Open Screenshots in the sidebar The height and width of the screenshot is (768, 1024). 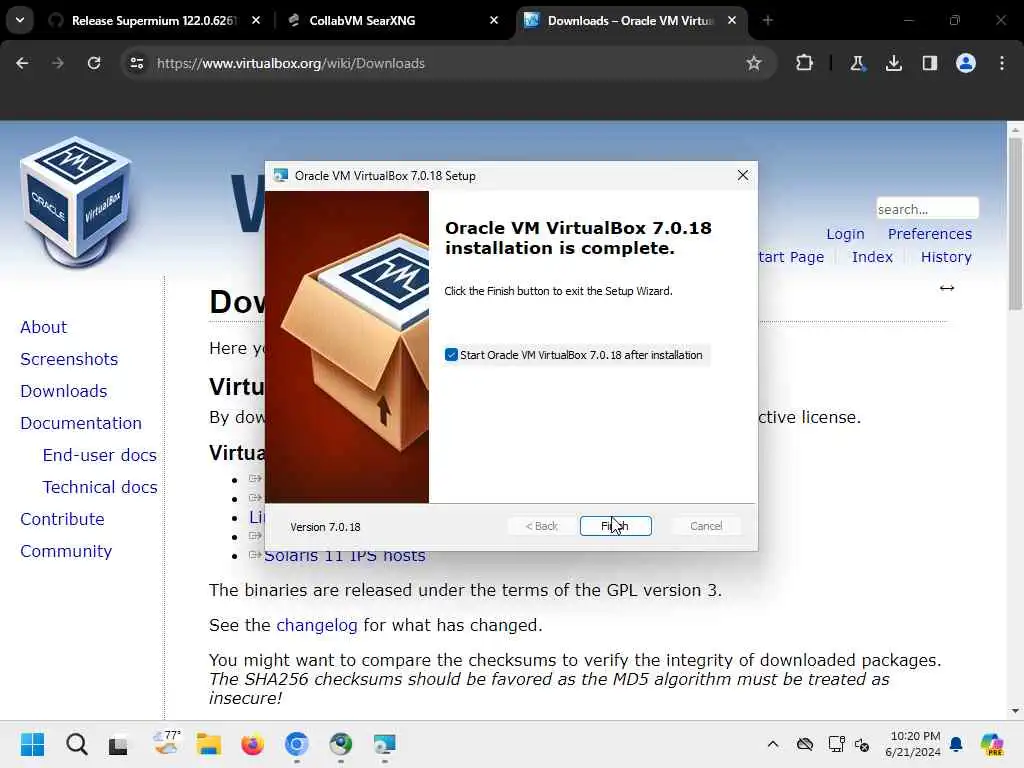tap(69, 359)
